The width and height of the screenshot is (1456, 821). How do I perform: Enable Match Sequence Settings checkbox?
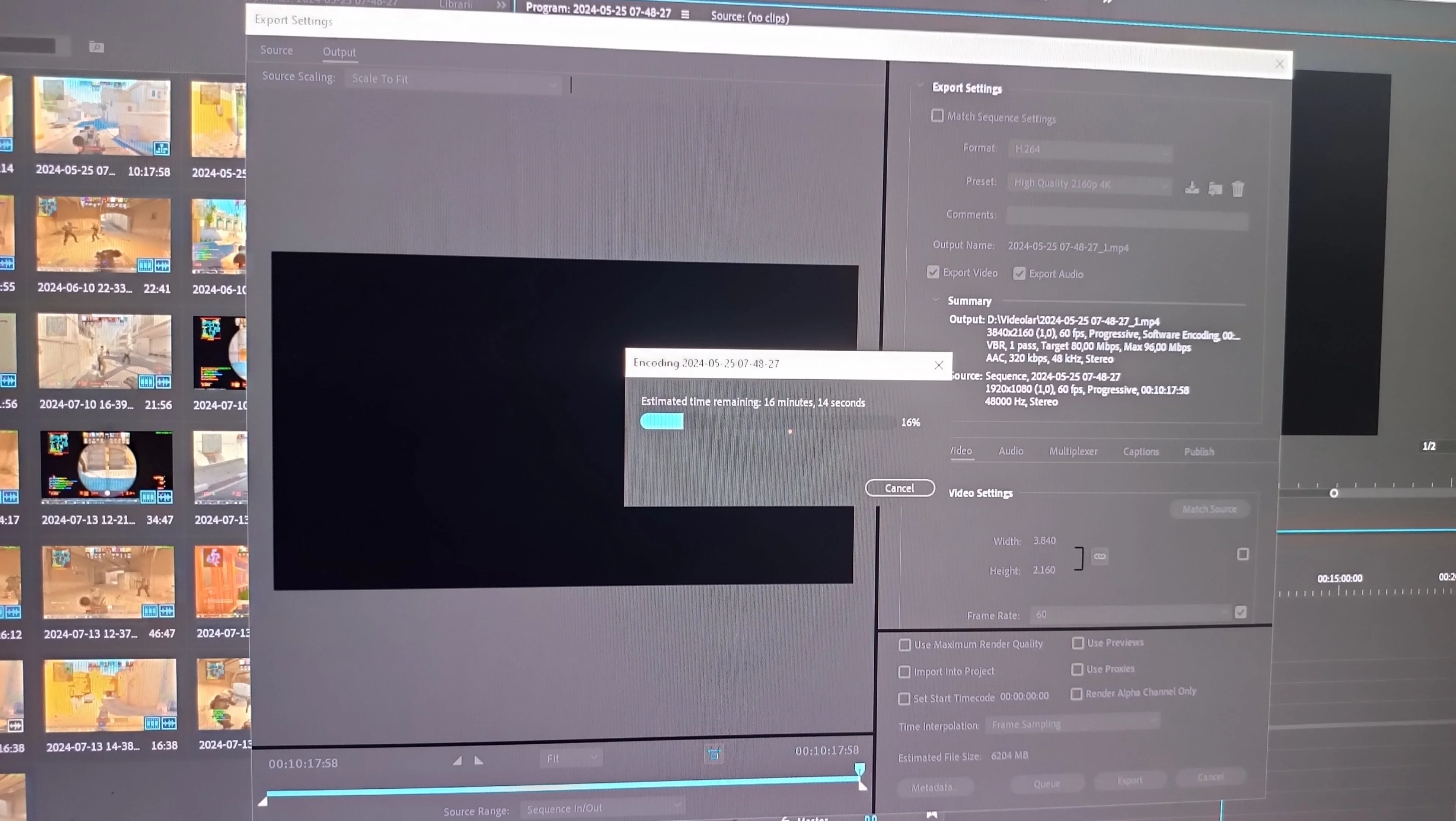tap(937, 116)
